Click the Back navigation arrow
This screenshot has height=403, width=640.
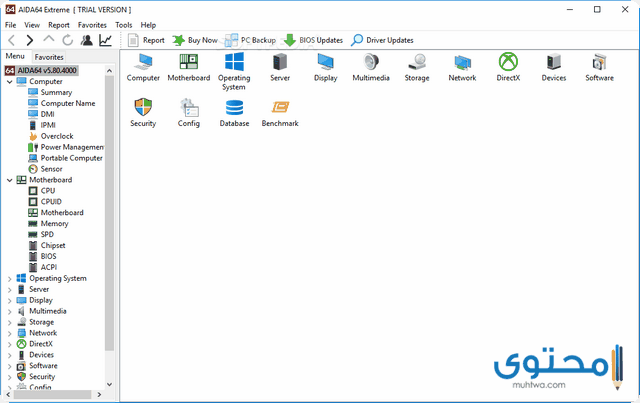click(12, 40)
